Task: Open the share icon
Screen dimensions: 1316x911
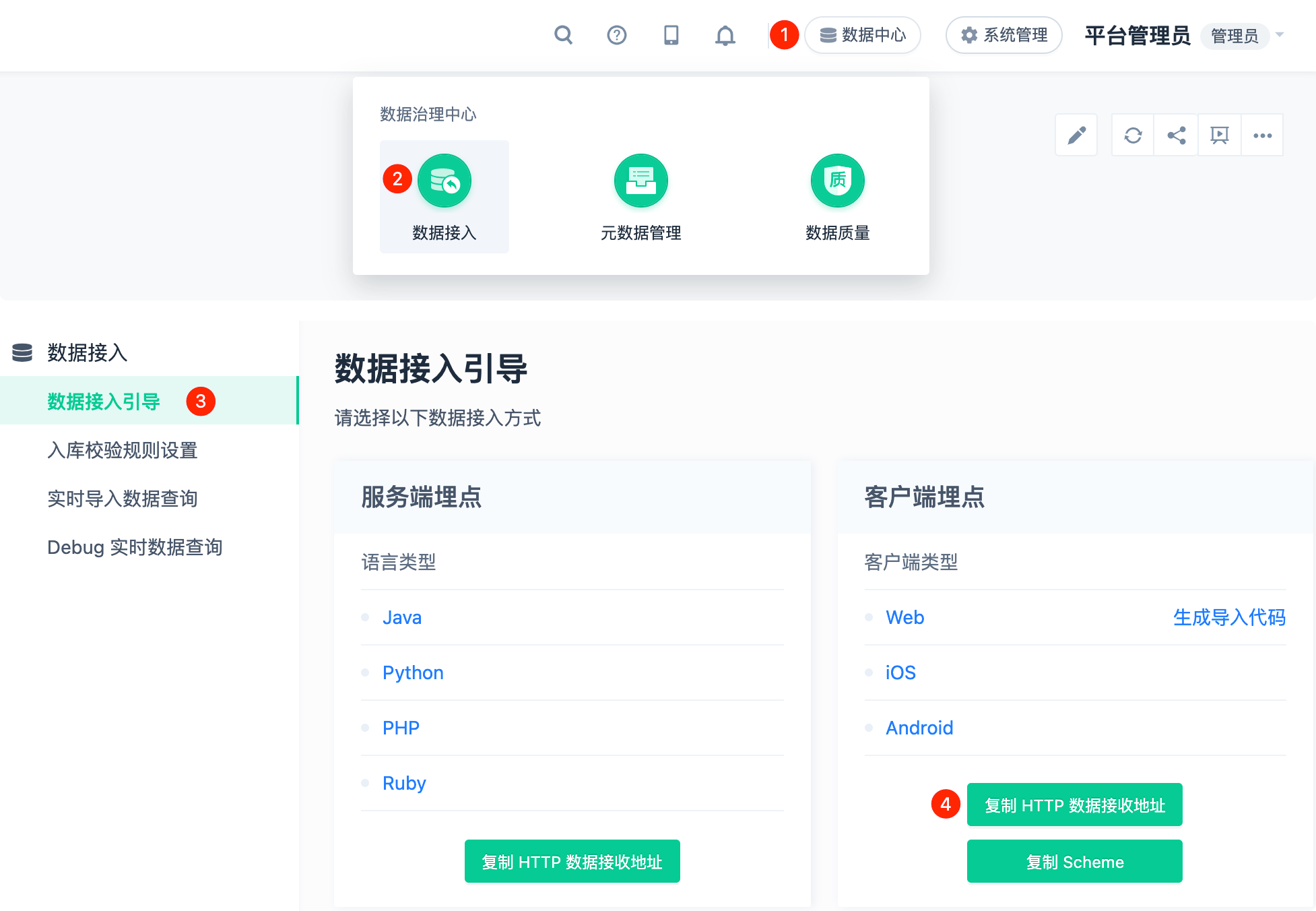Action: [x=1176, y=135]
